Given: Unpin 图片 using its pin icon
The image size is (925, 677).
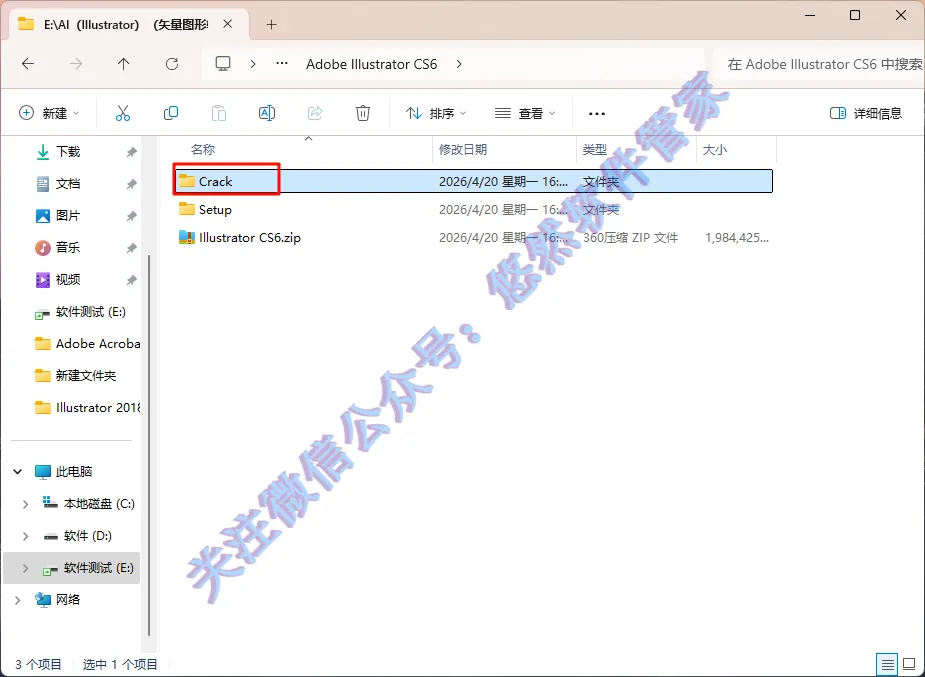Looking at the screenshot, I should pos(132,216).
